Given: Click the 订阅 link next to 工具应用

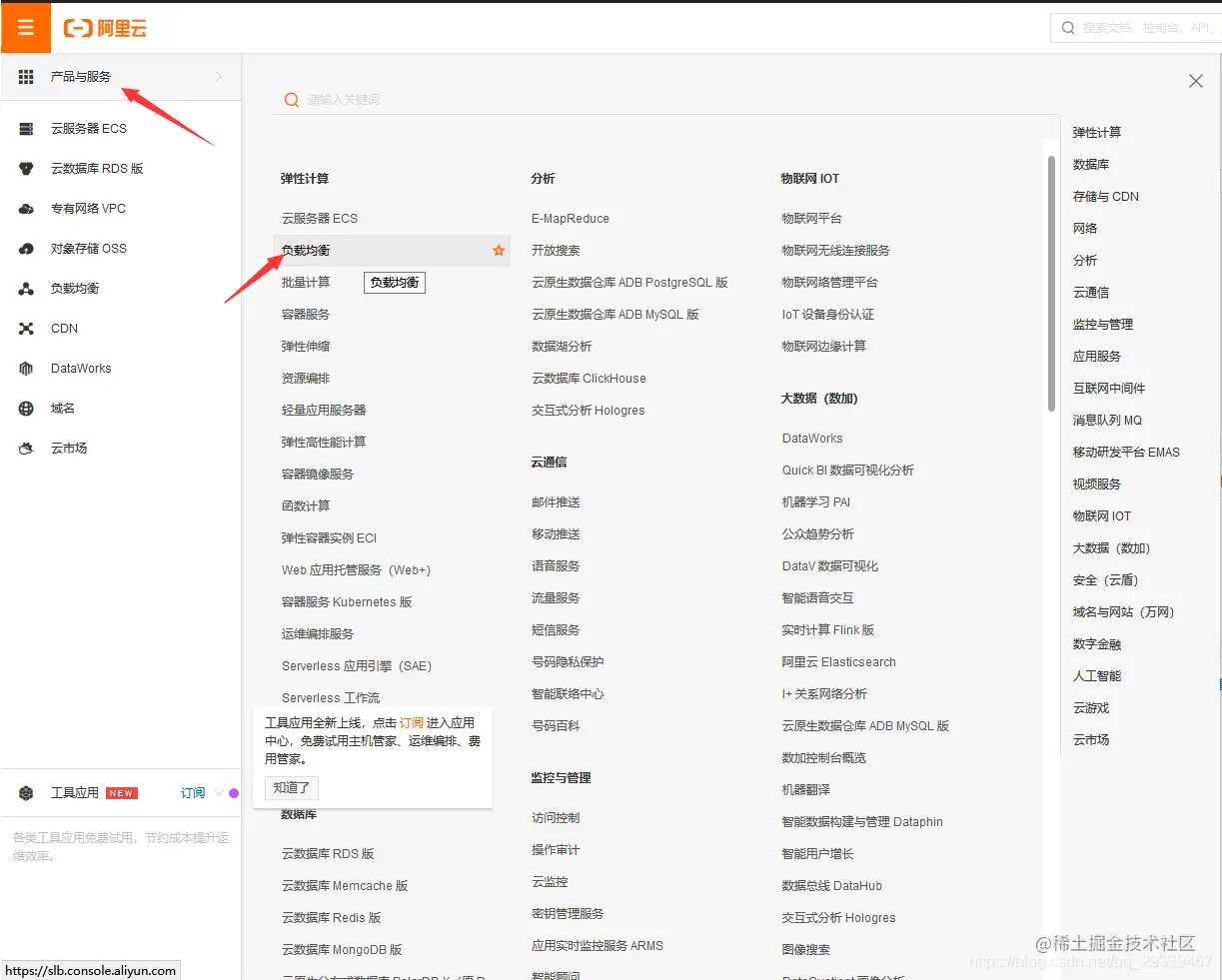Looking at the screenshot, I should click(x=193, y=793).
